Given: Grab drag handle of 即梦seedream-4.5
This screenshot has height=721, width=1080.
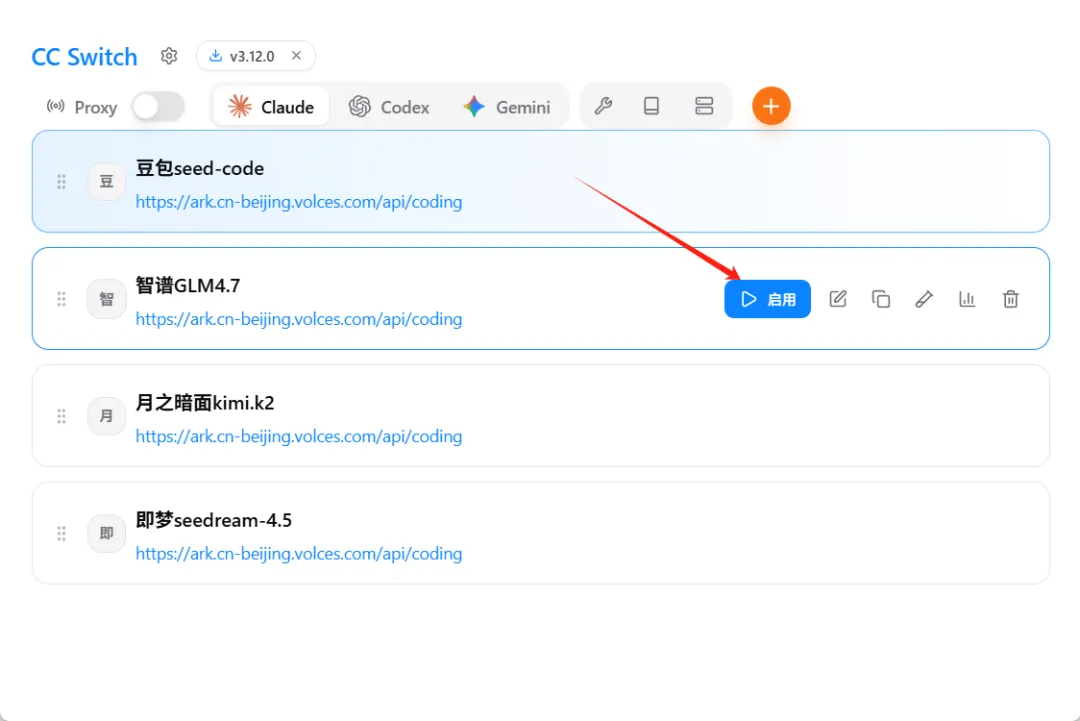Looking at the screenshot, I should pyautogui.click(x=61, y=534).
